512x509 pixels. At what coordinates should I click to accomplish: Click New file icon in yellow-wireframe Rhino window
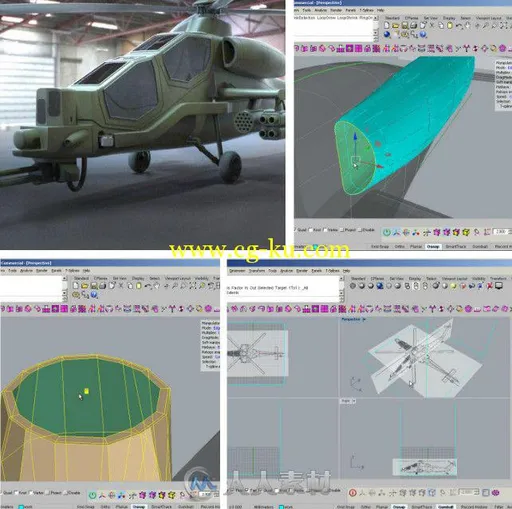(76, 286)
